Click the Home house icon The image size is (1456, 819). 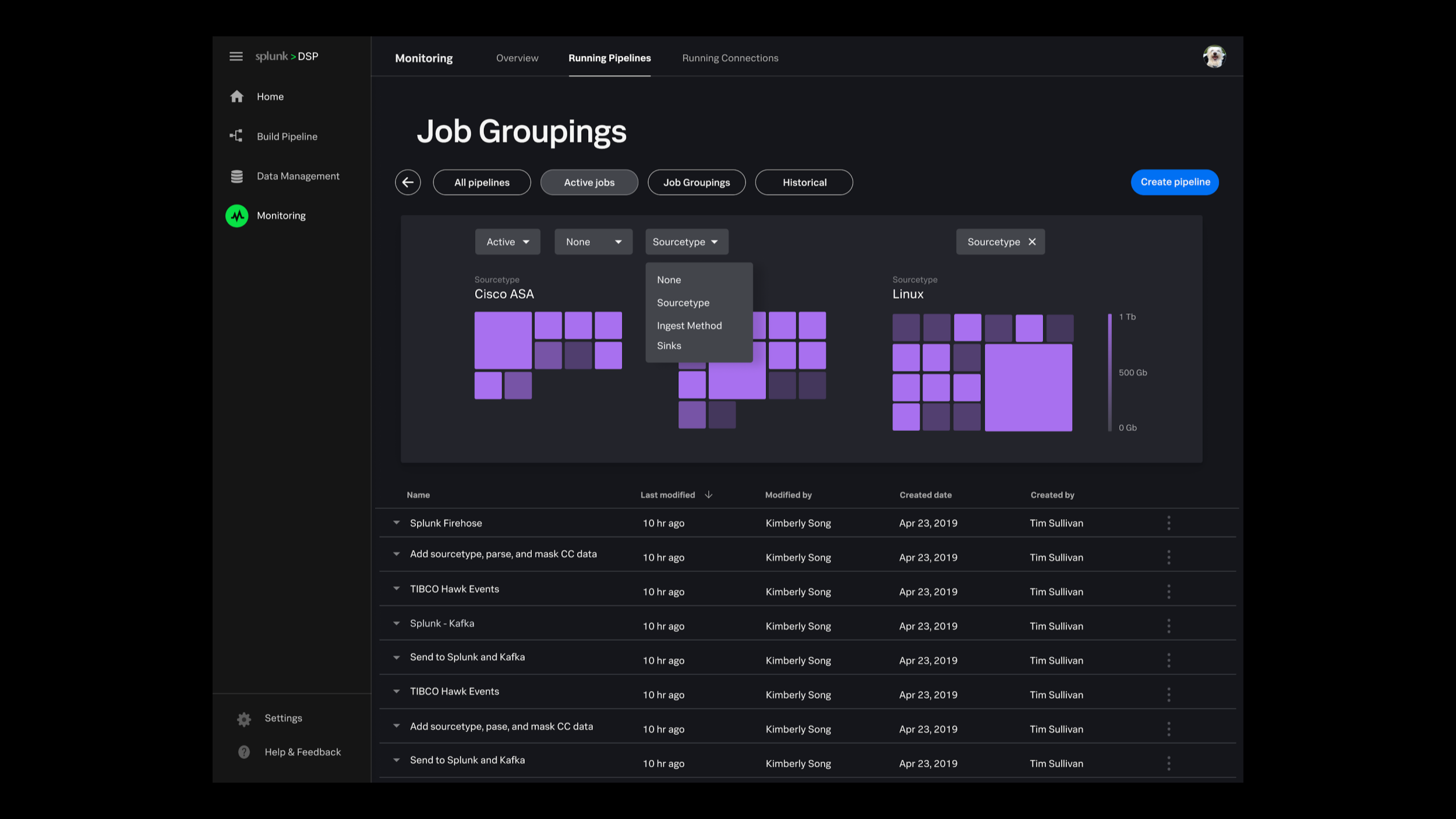[236, 97]
